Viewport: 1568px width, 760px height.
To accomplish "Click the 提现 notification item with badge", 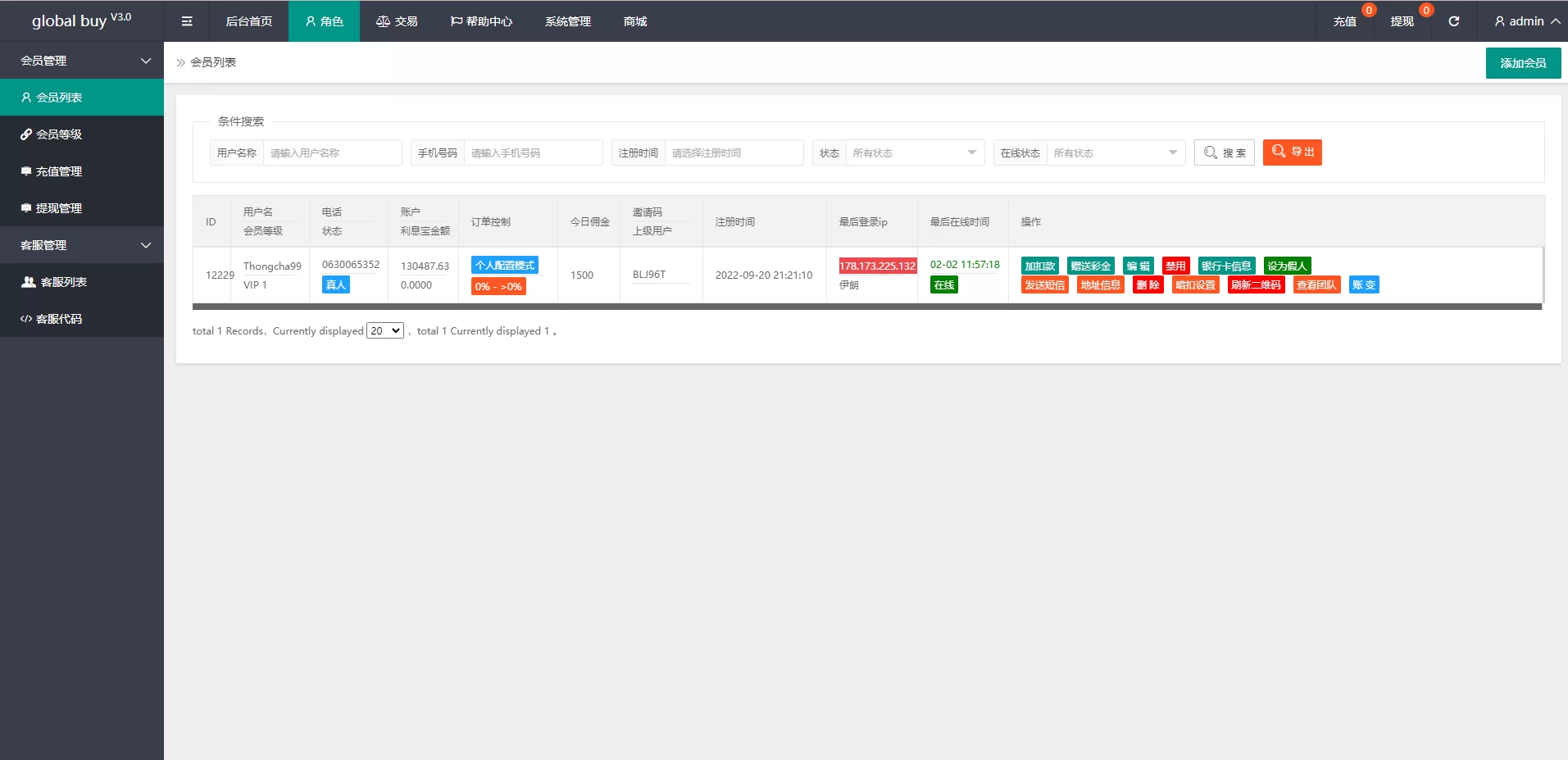I will tap(1402, 21).
